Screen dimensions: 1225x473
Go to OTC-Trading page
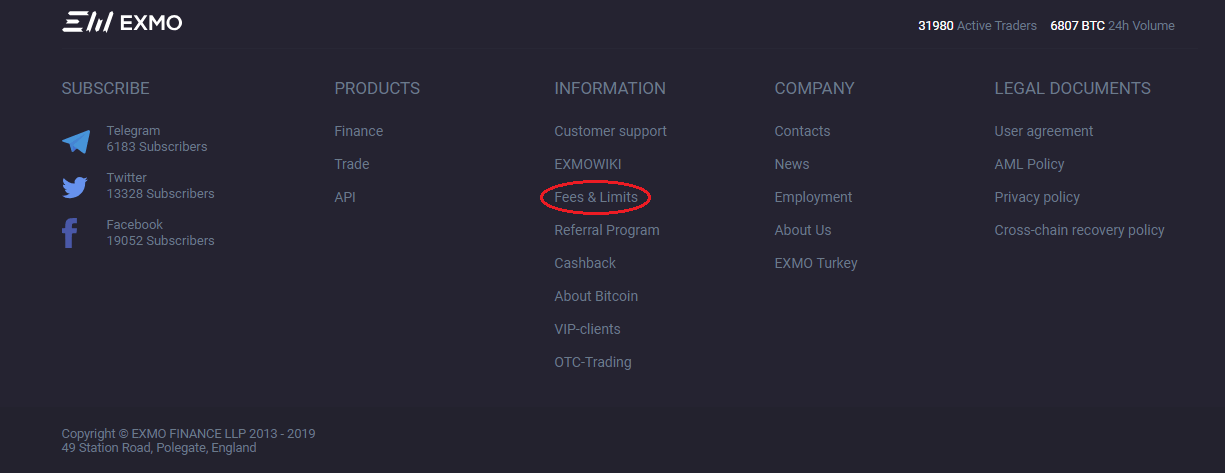(593, 362)
